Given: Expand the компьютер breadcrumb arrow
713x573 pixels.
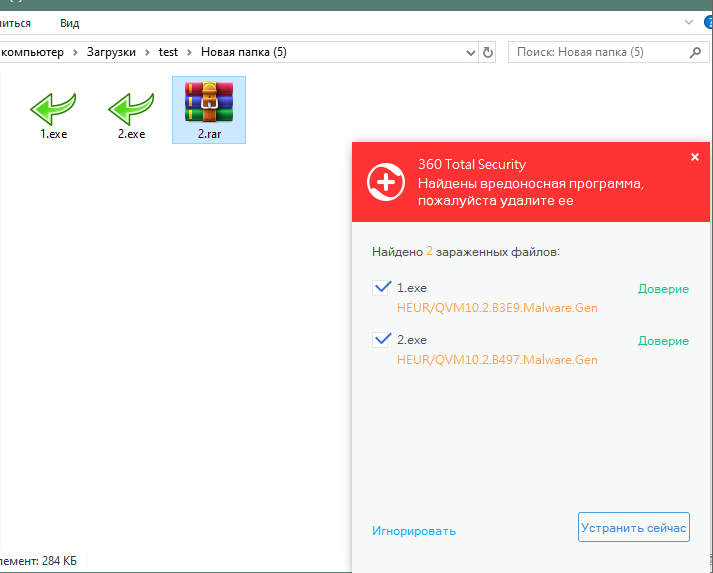Looking at the screenshot, I should click(75, 52).
